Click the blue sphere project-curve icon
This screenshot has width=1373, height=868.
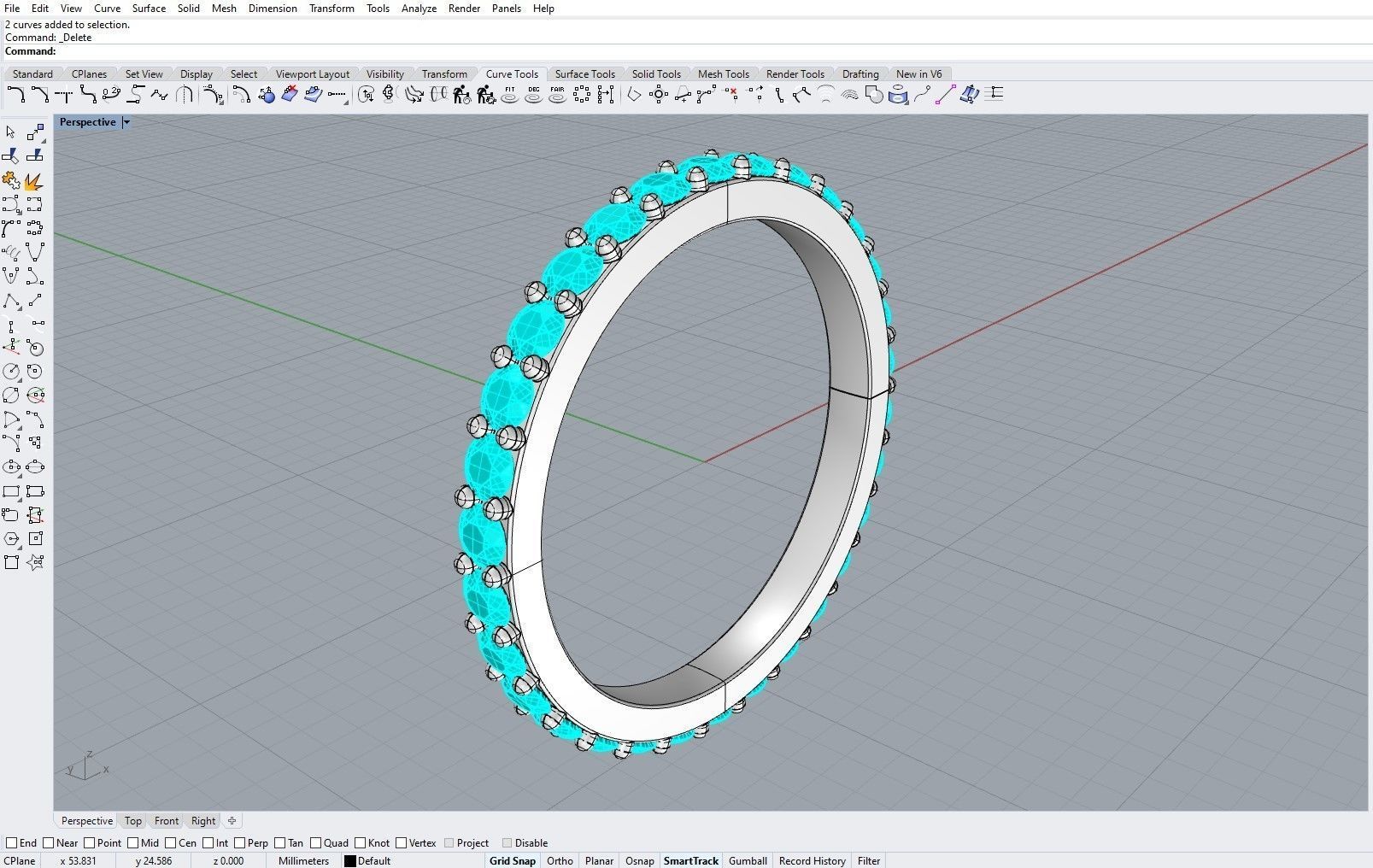click(267, 94)
